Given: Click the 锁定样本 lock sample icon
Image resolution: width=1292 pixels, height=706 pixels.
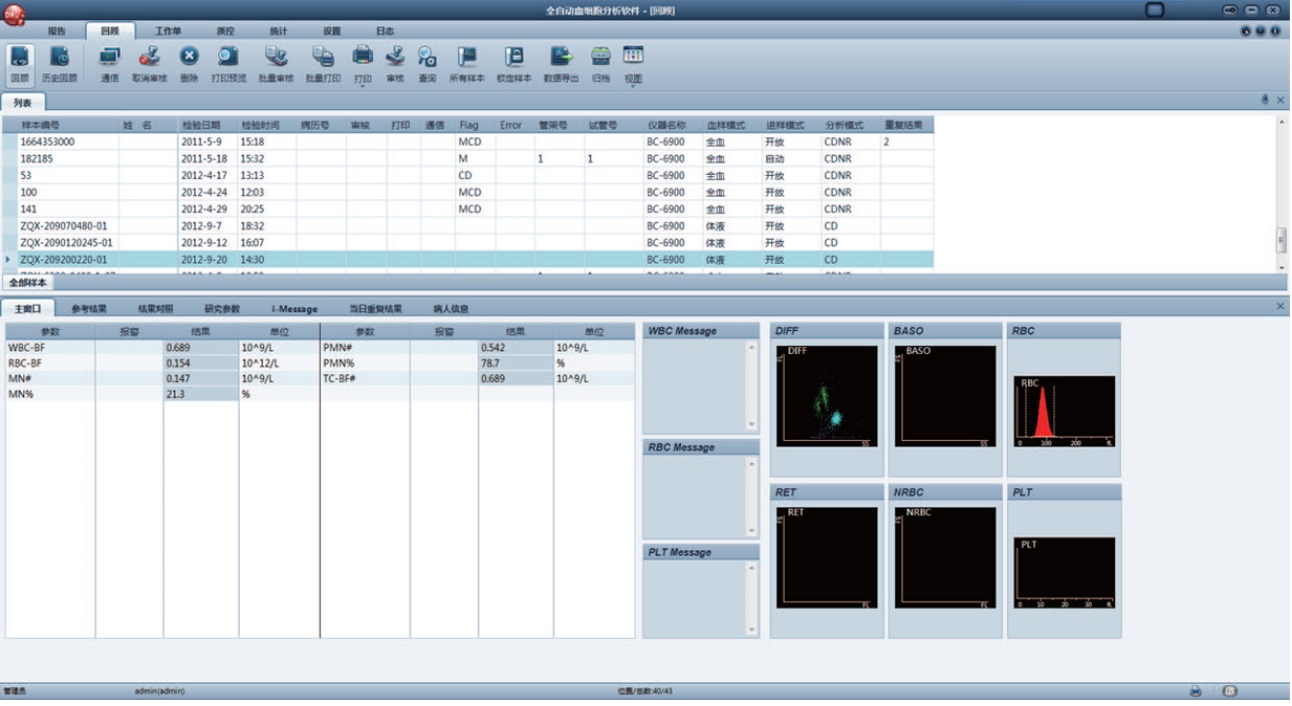Looking at the screenshot, I should pos(514,62).
